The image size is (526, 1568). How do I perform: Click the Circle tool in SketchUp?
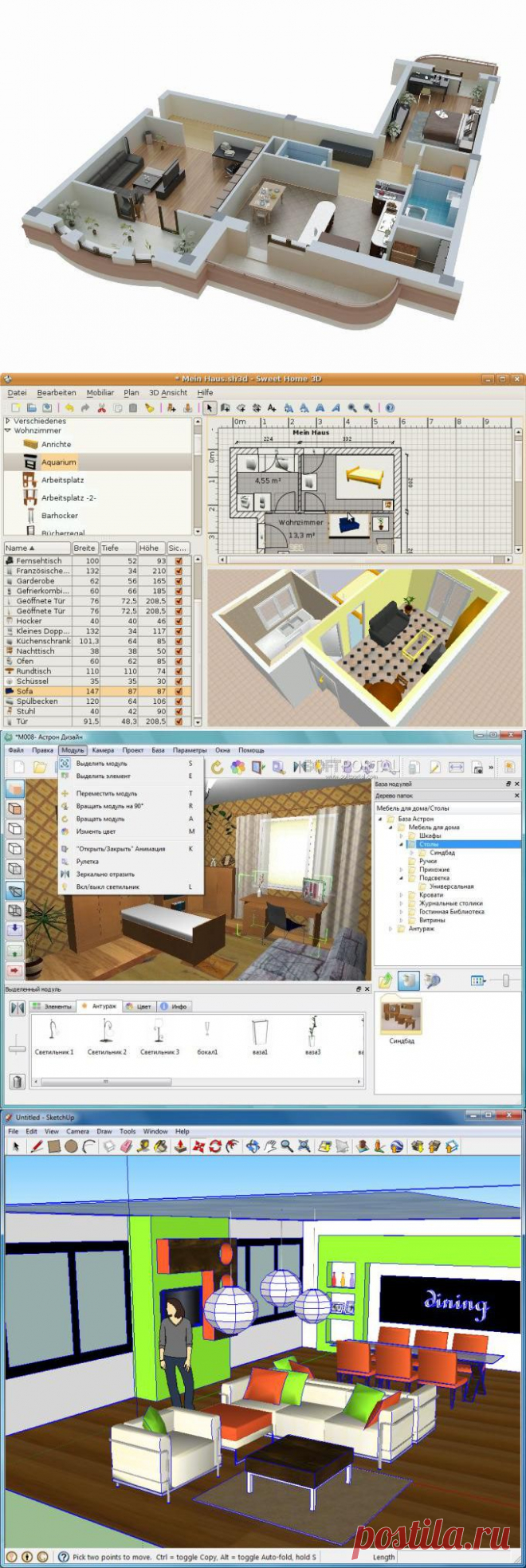point(72,1147)
